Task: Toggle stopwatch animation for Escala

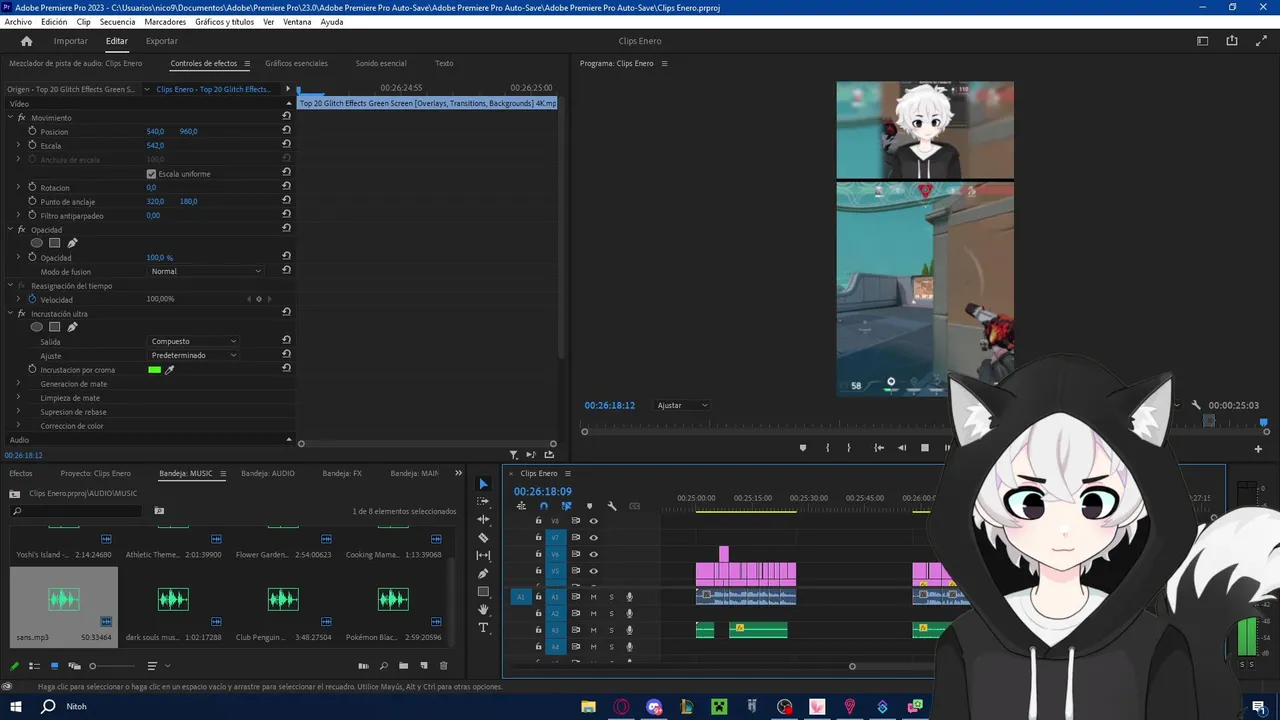Action: point(32,145)
